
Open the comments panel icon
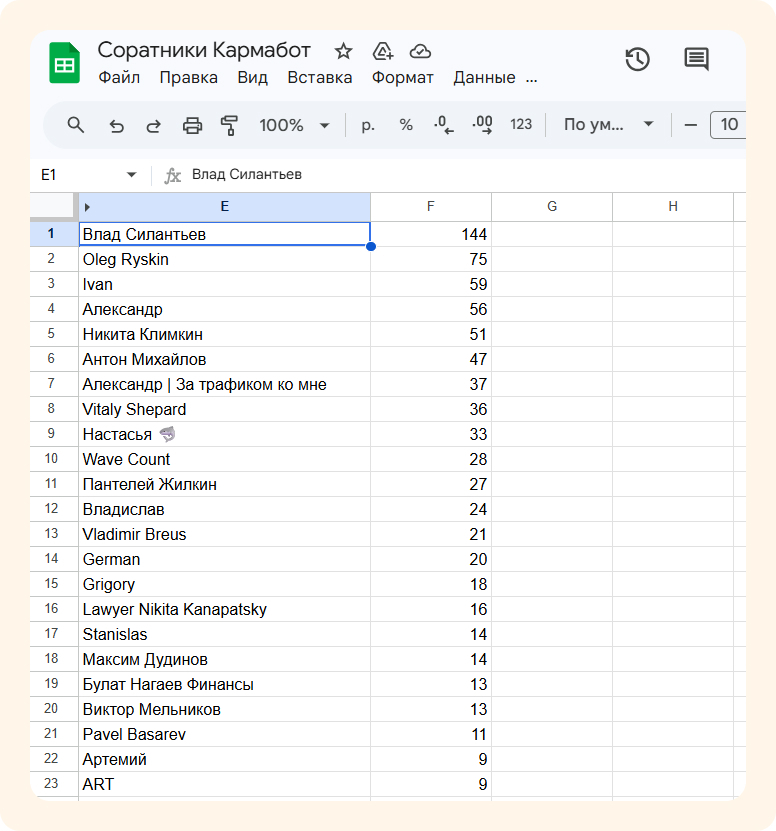coord(696,59)
